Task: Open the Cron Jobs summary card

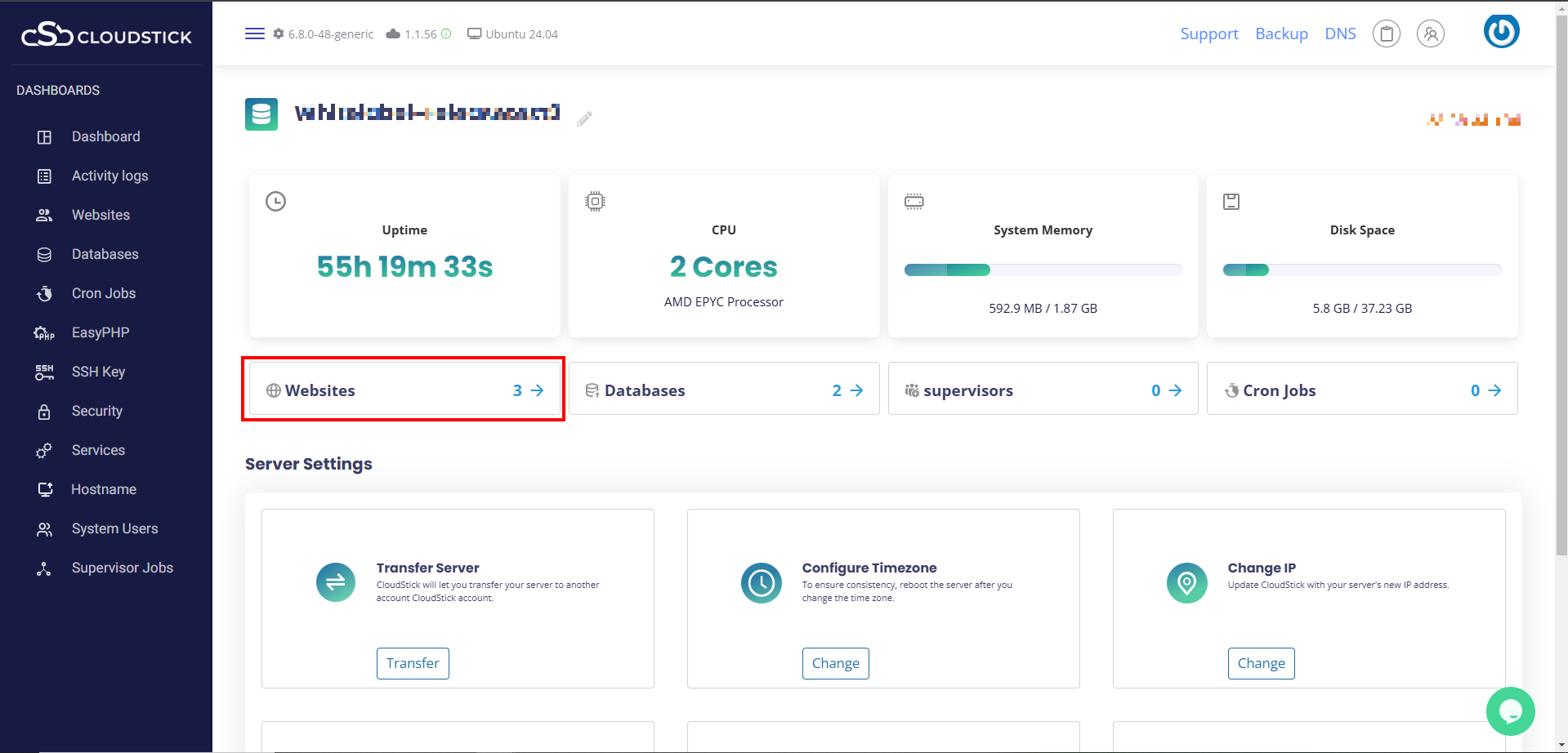Action: (x=1361, y=390)
